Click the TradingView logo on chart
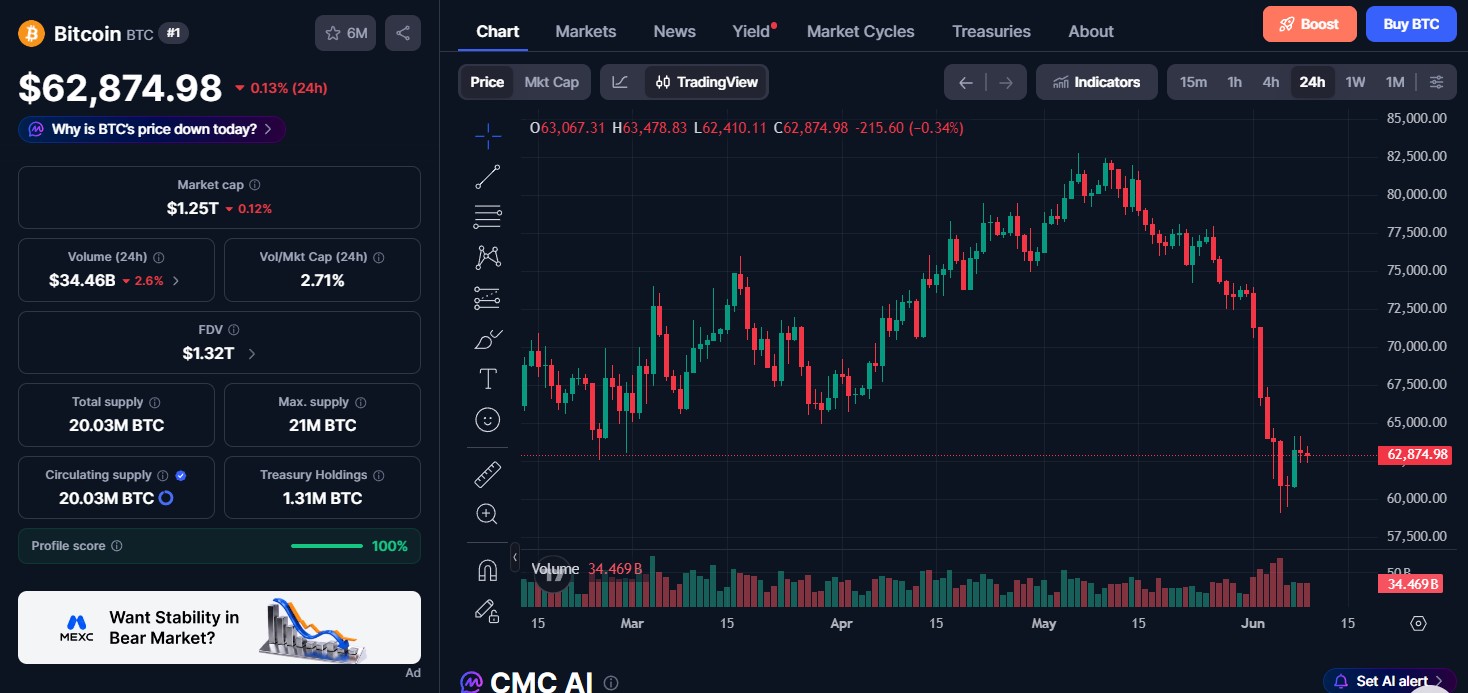The width and height of the screenshot is (1468, 693). 553,572
